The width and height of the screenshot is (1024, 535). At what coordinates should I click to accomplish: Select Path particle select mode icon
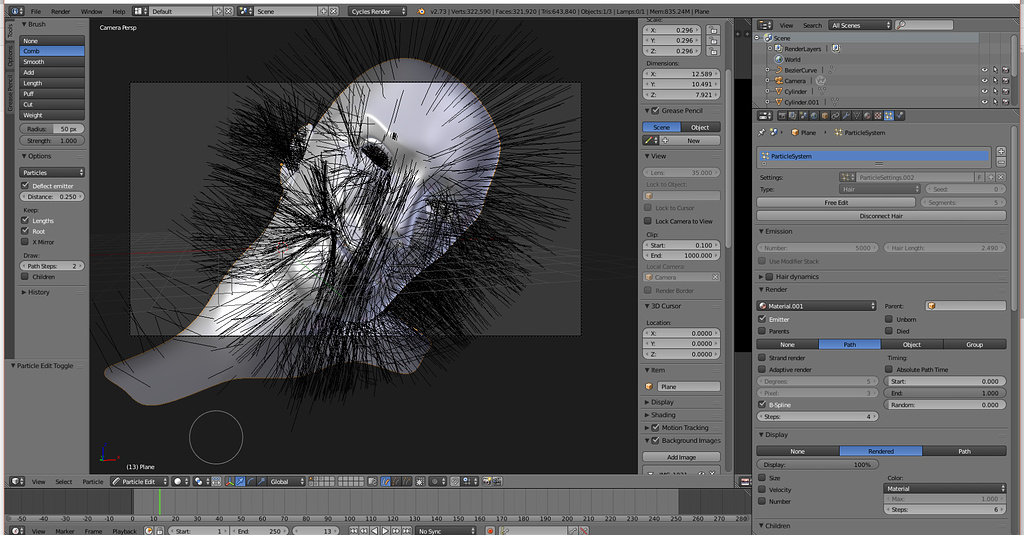385,481
